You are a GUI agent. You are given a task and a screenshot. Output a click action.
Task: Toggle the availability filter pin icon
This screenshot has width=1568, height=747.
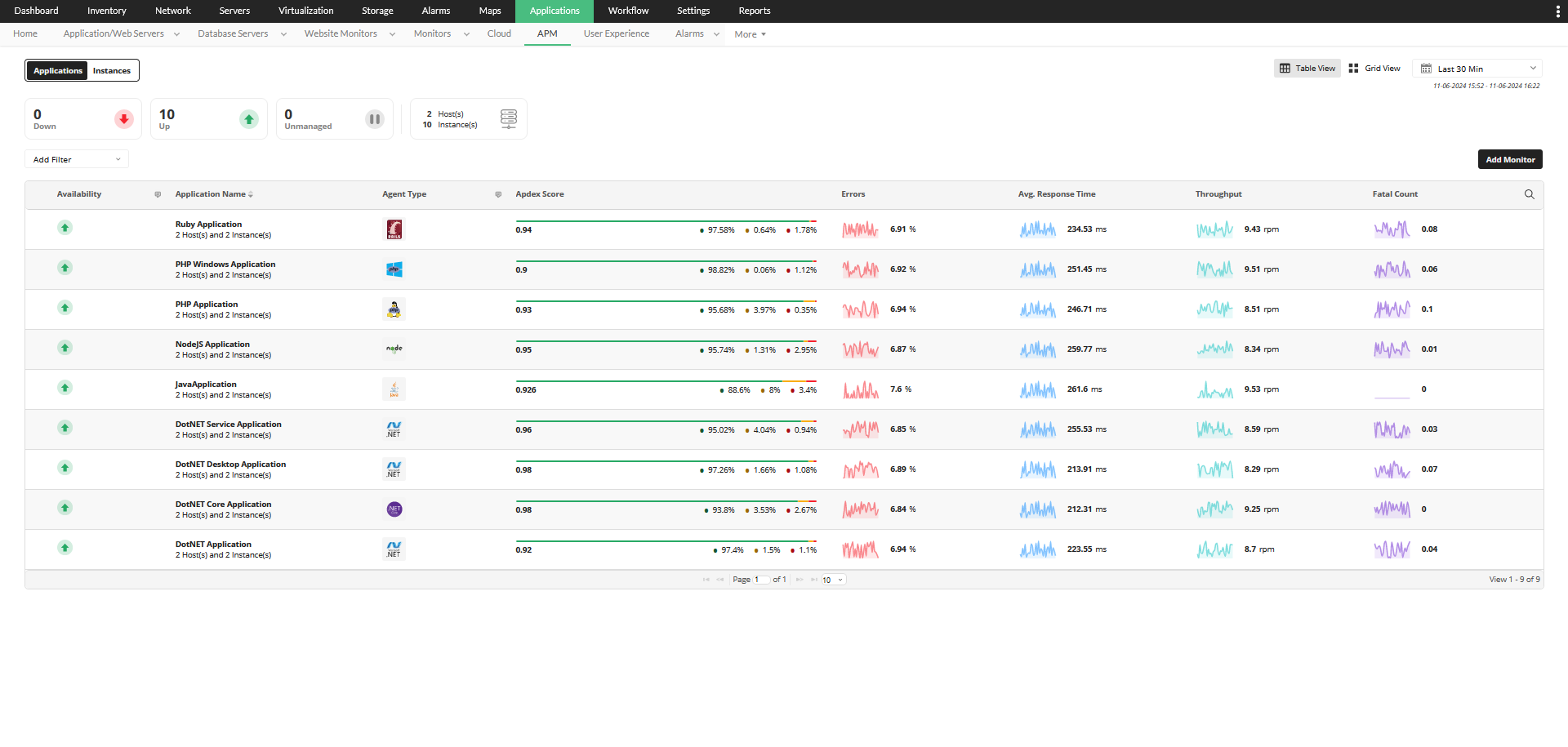click(157, 193)
